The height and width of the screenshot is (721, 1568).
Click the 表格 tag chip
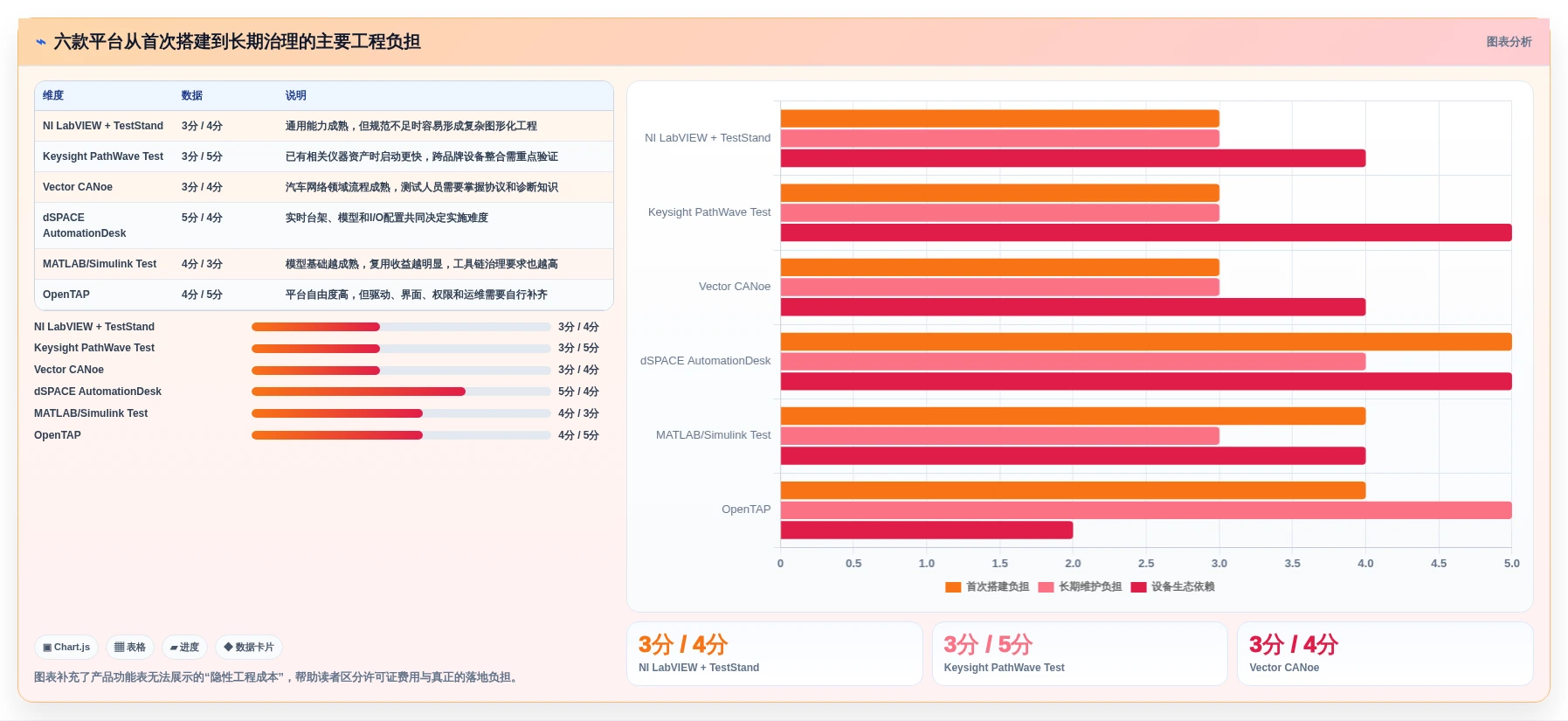(130, 648)
